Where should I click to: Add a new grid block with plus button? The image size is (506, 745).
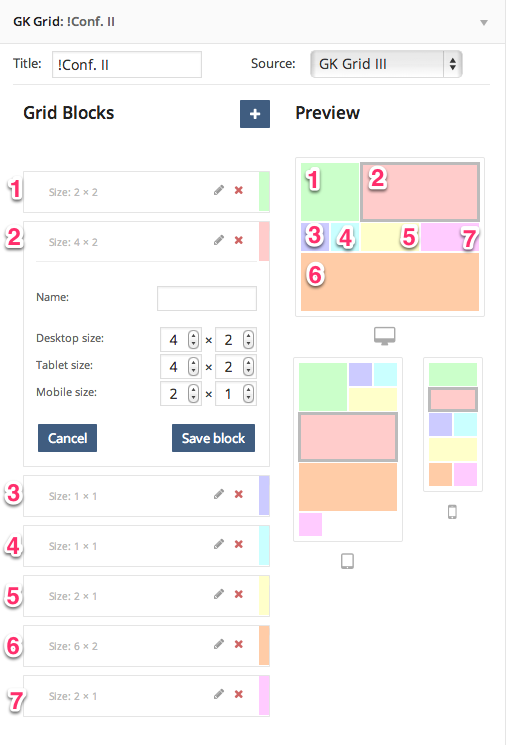coord(255,114)
